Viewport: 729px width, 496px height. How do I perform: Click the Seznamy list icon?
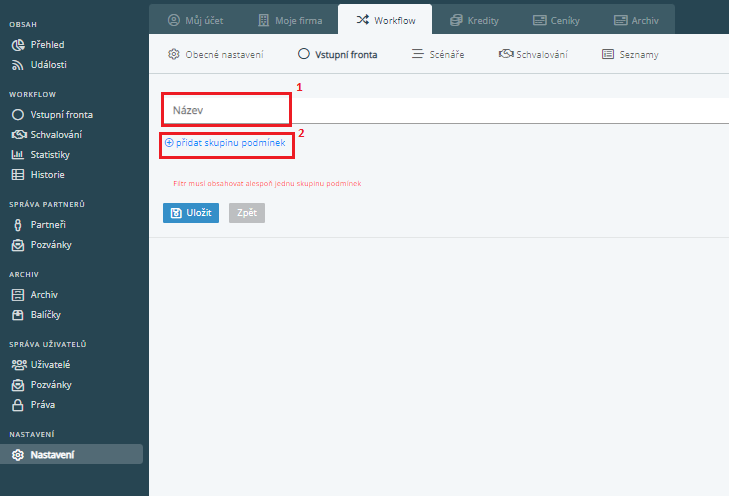point(608,54)
